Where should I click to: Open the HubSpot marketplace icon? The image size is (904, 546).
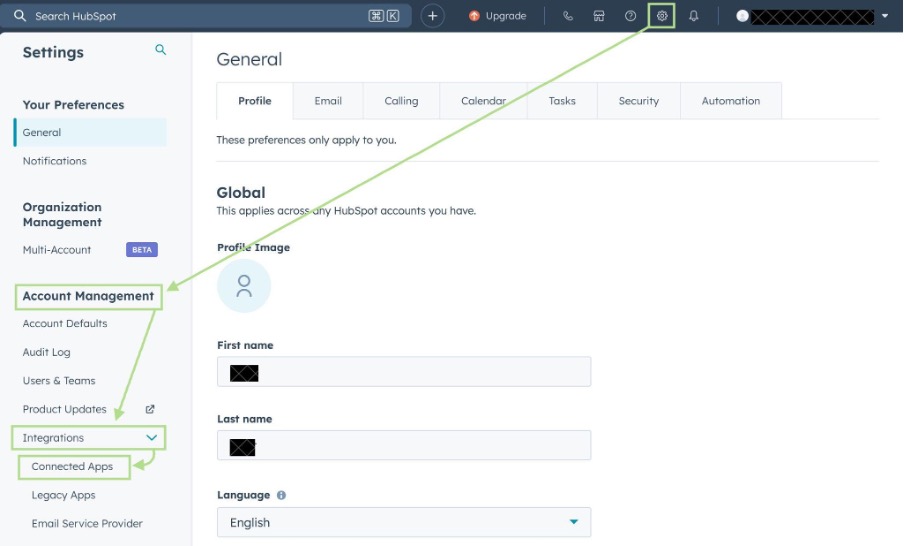tap(599, 16)
